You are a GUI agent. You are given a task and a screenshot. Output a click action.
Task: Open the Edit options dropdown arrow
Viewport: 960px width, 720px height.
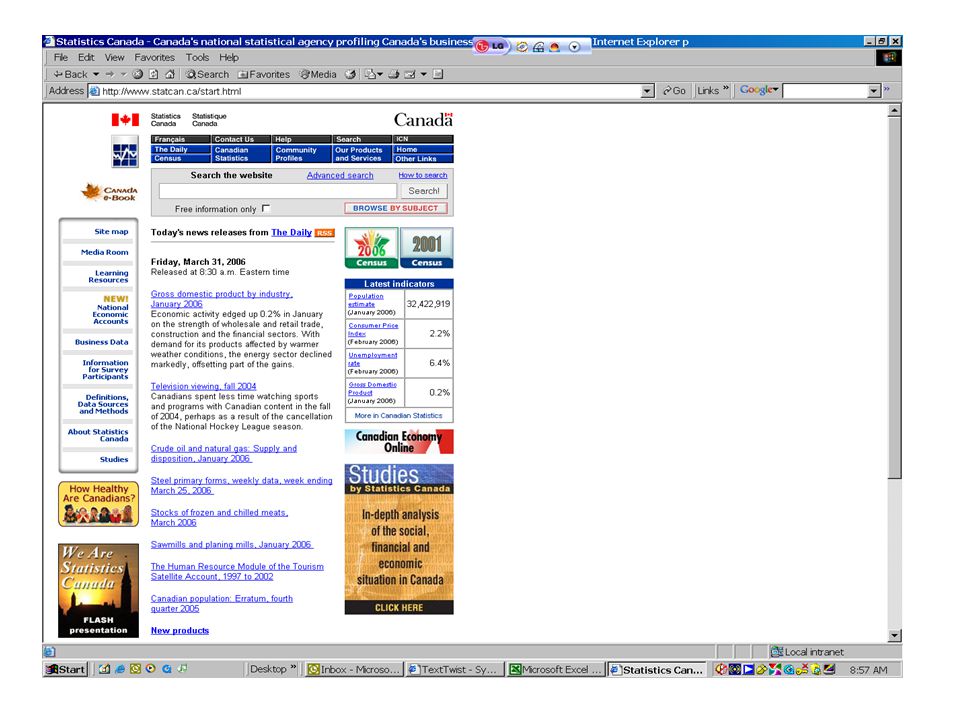[423, 74]
